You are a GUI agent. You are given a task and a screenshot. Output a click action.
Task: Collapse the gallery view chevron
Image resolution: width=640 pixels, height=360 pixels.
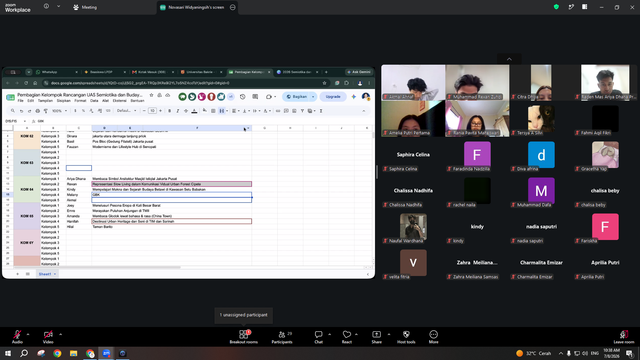point(509,59)
